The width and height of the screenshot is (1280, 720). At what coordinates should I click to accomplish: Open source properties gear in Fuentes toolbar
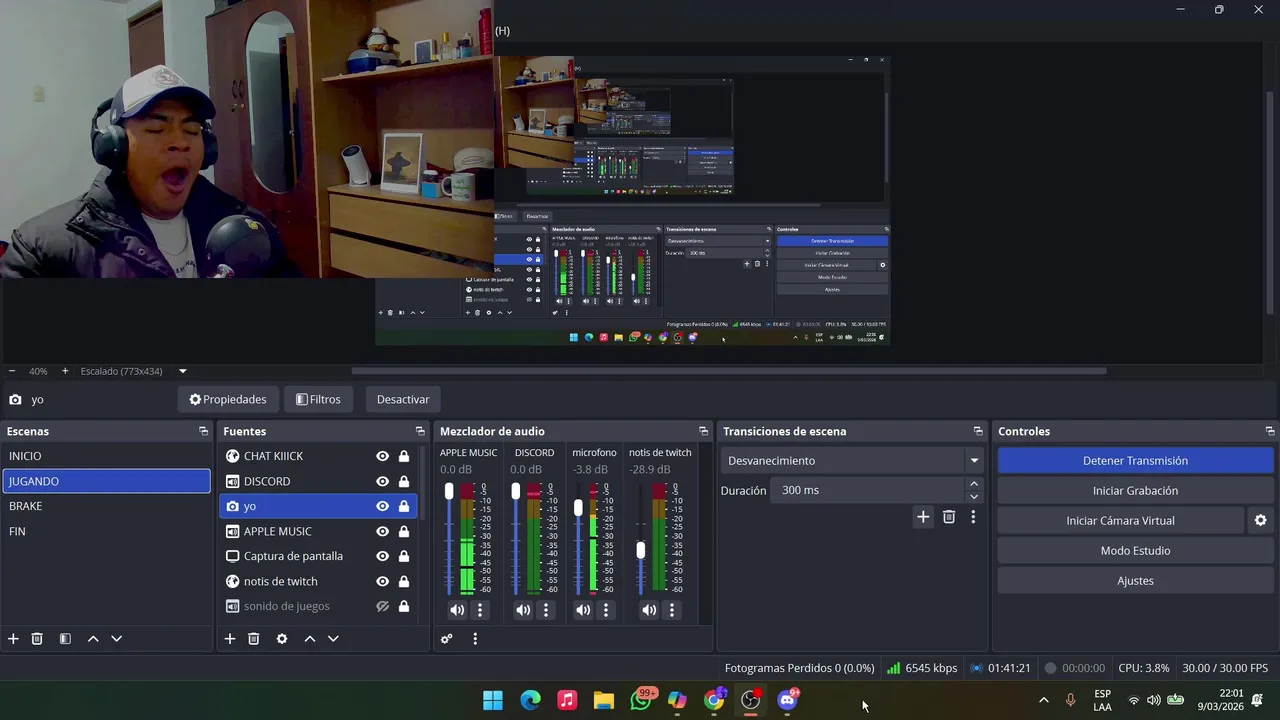coord(282,639)
